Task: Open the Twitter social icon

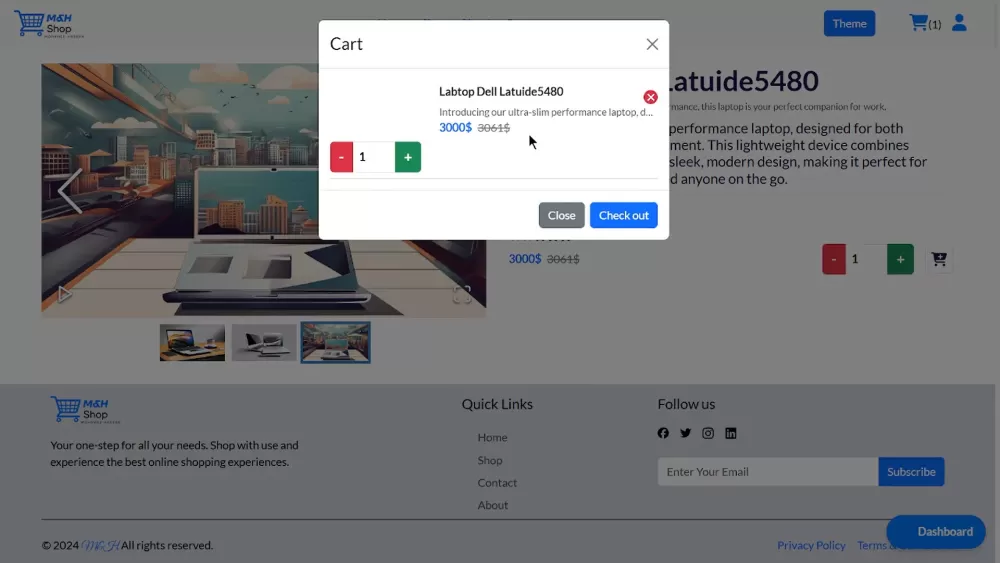Action: (x=686, y=433)
